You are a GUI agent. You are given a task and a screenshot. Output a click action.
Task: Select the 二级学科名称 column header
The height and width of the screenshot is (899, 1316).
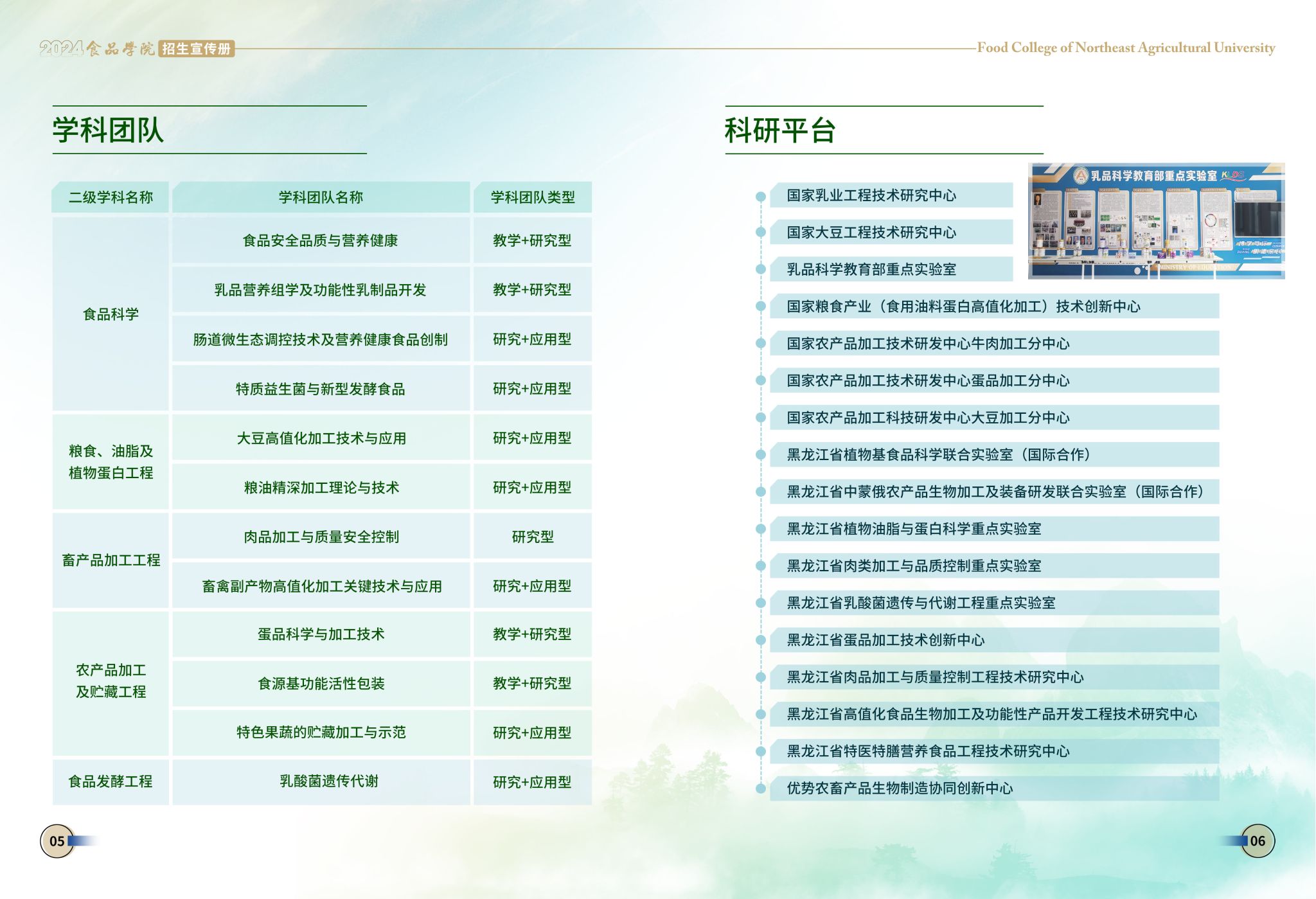pos(111,197)
